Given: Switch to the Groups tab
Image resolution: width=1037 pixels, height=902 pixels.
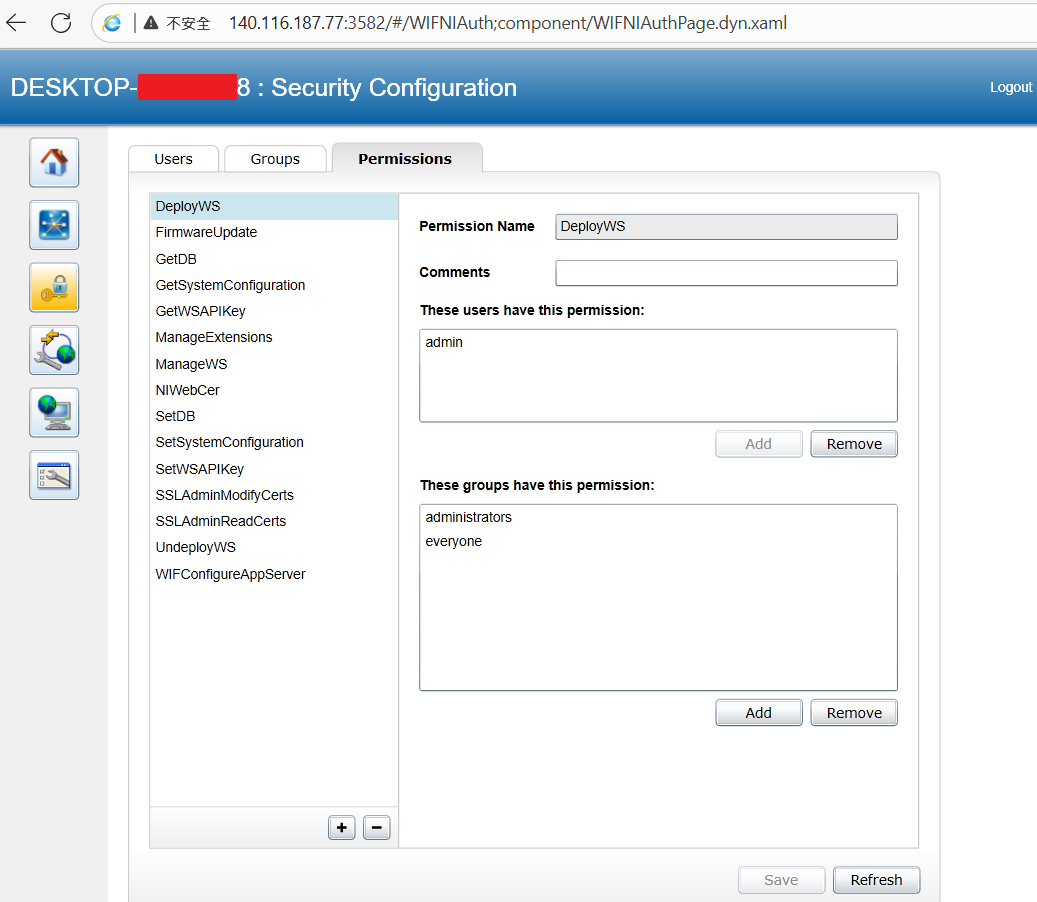Looking at the screenshot, I should (x=275, y=159).
